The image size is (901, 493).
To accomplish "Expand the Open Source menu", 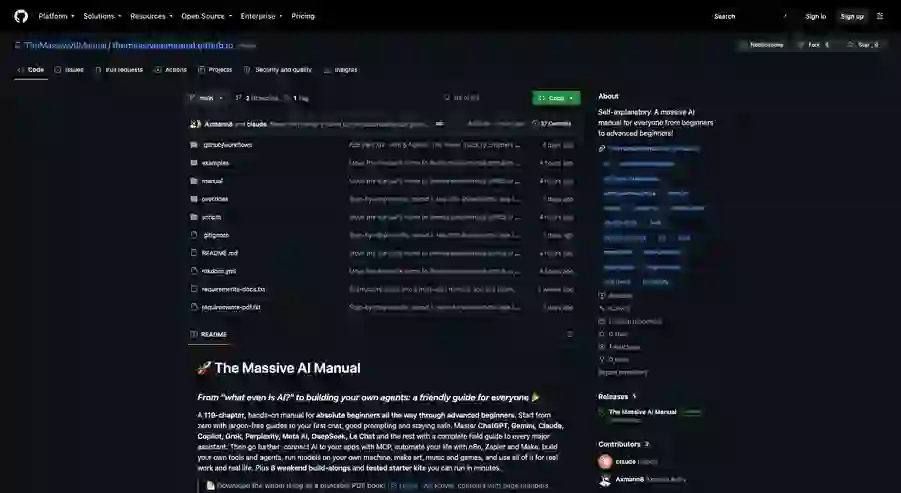I will (206, 16).
